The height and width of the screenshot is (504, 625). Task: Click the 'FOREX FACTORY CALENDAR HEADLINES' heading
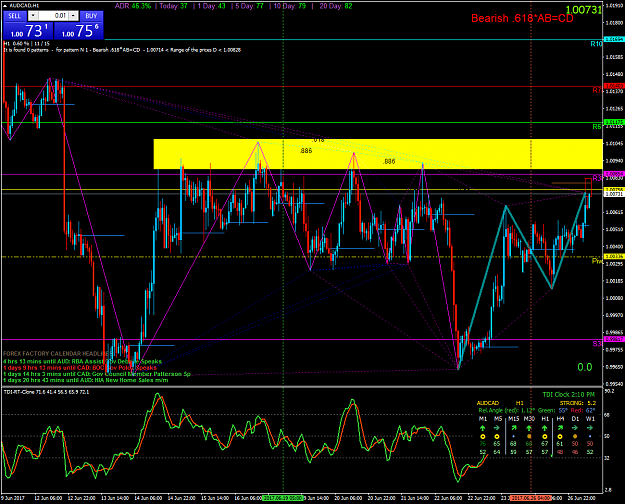tap(57, 354)
